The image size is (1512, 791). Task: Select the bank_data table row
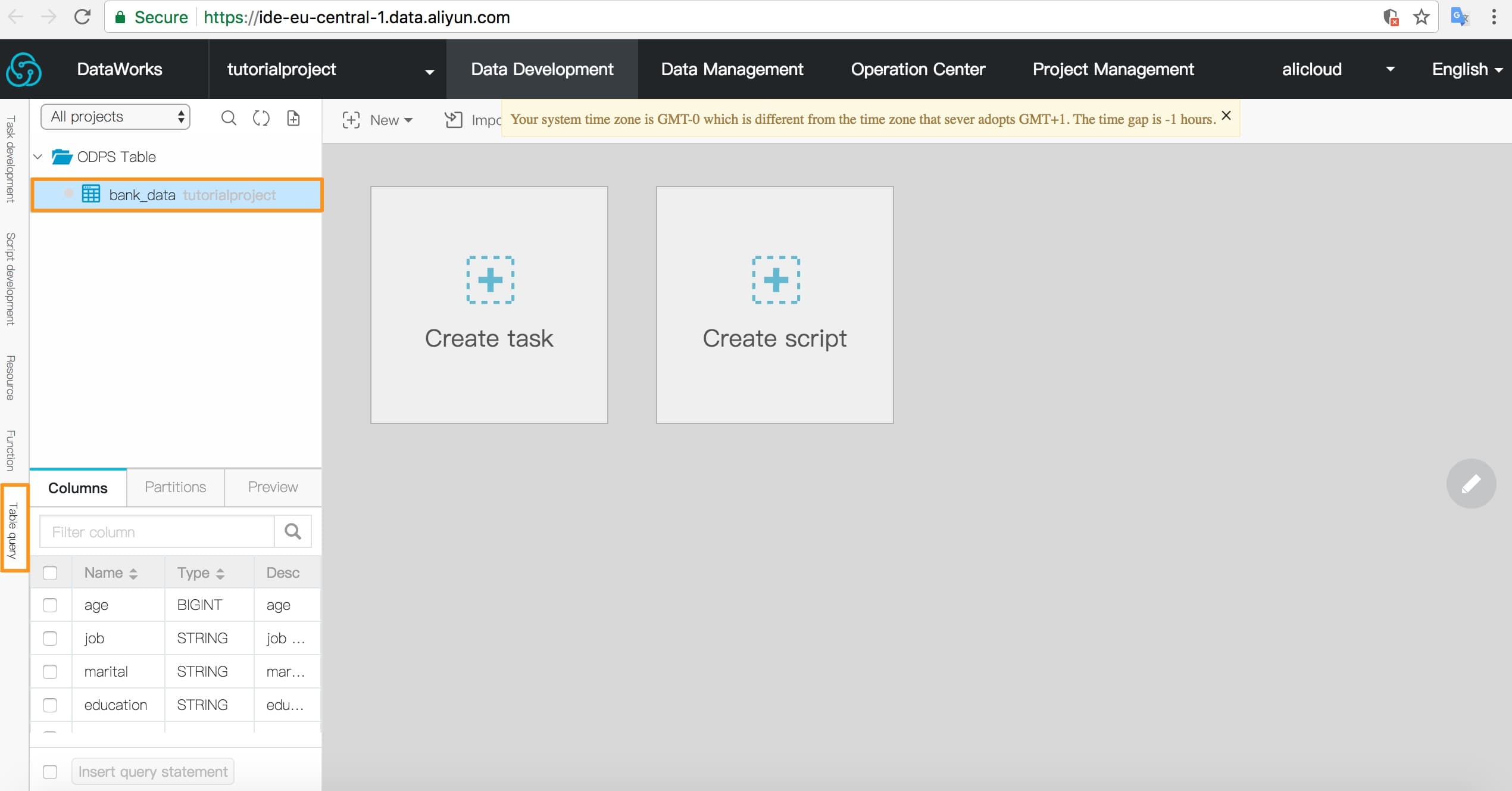pyautogui.click(x=177, y=195)
